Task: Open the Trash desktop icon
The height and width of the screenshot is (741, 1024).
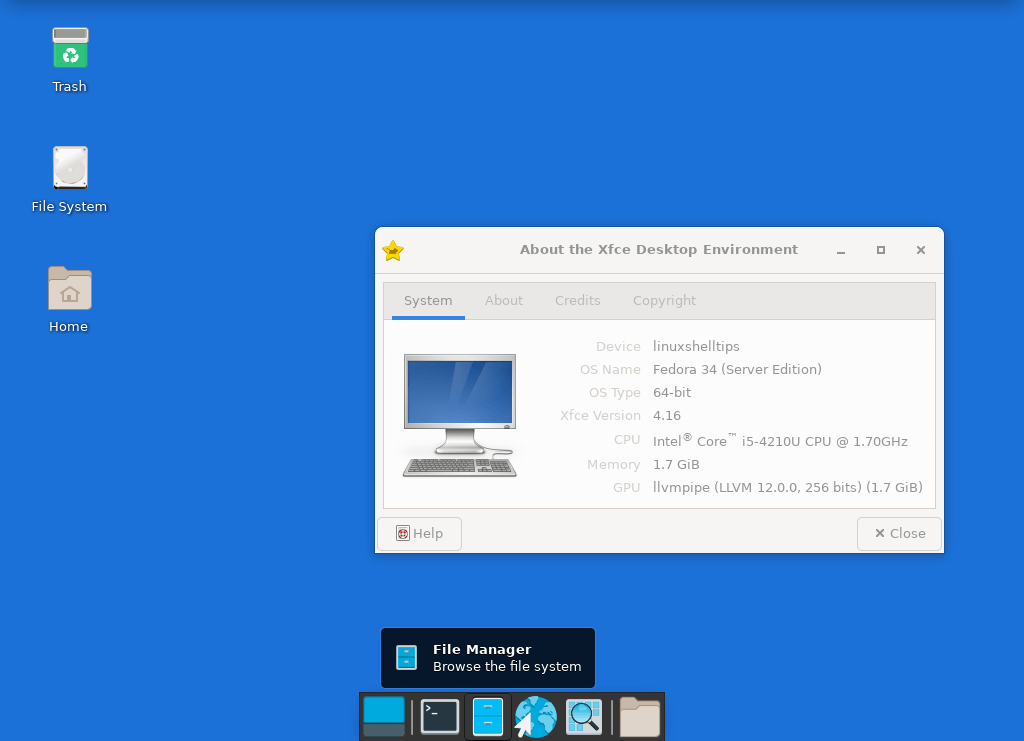Action: [x=70, y=48]
